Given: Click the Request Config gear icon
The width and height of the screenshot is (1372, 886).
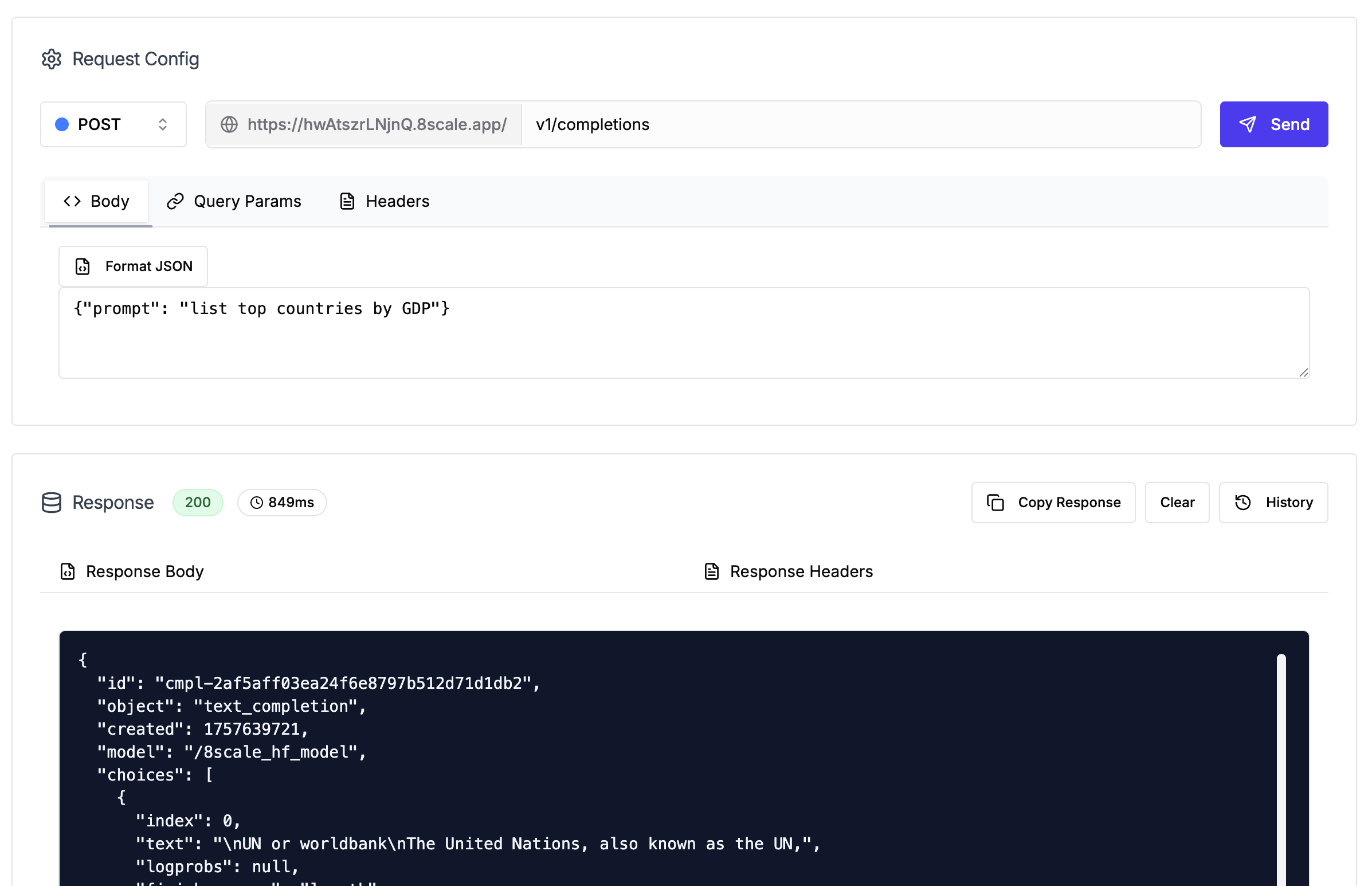Looking at the screenshot, I should 51,58.
